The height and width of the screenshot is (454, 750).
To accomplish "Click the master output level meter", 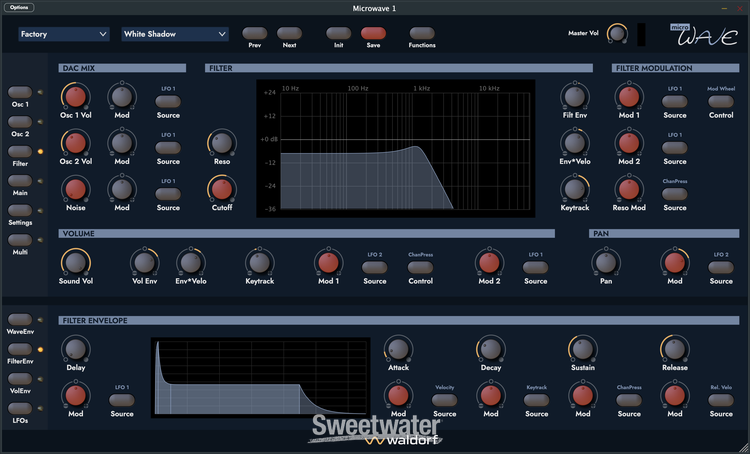I will pyautogui.click(x=641, y=34).
